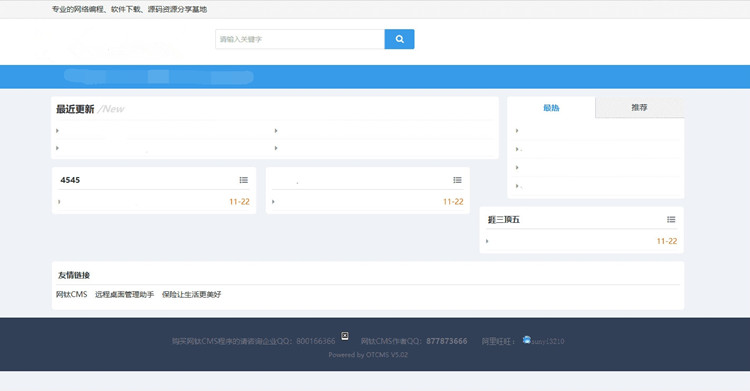750x391 pixels.
Task: Click the 友情链接 heading
Action: click(x=74, y=275)
